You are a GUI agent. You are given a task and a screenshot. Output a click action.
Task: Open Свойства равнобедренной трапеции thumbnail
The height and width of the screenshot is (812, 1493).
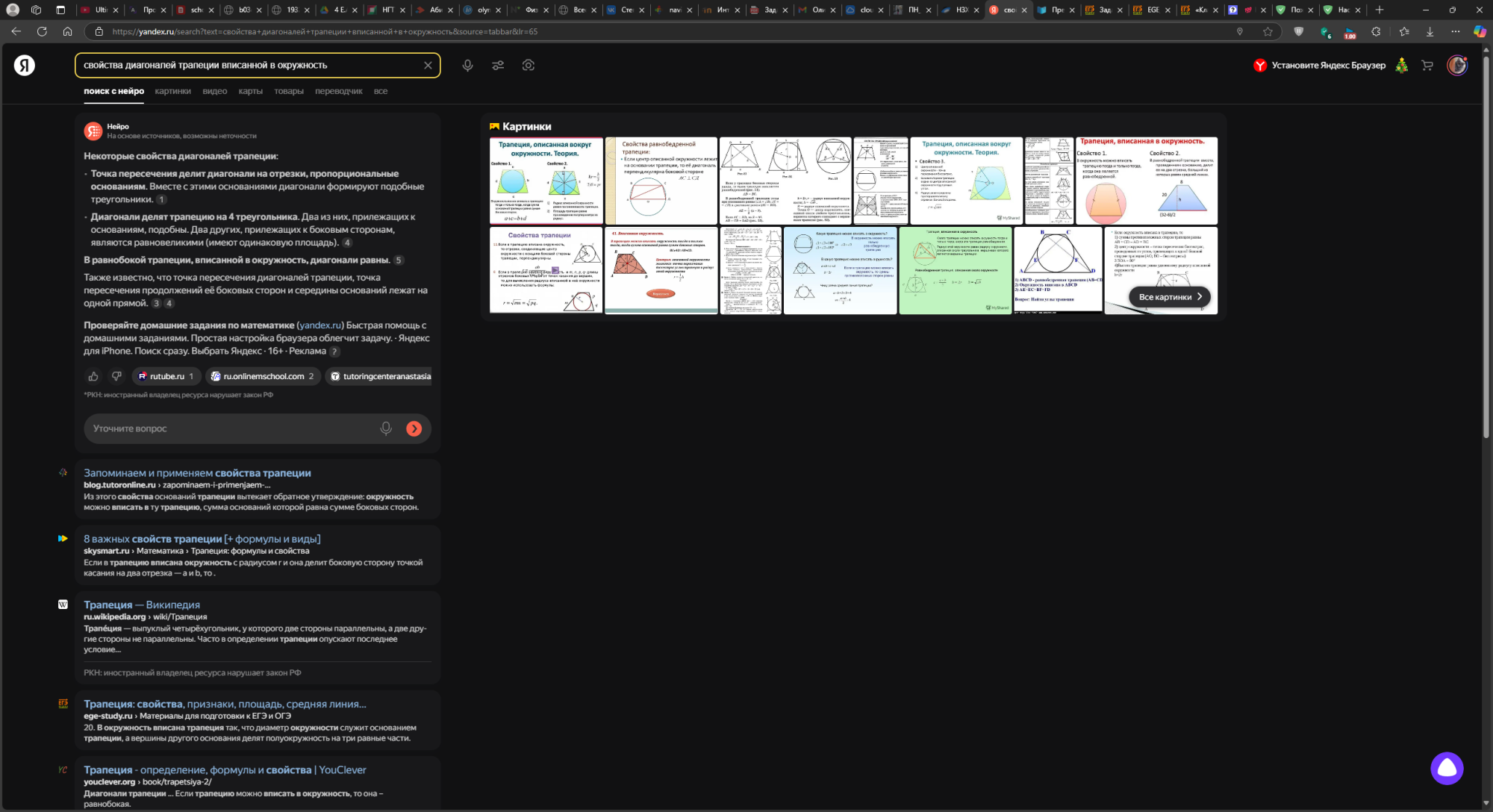(x=661, y=181)
